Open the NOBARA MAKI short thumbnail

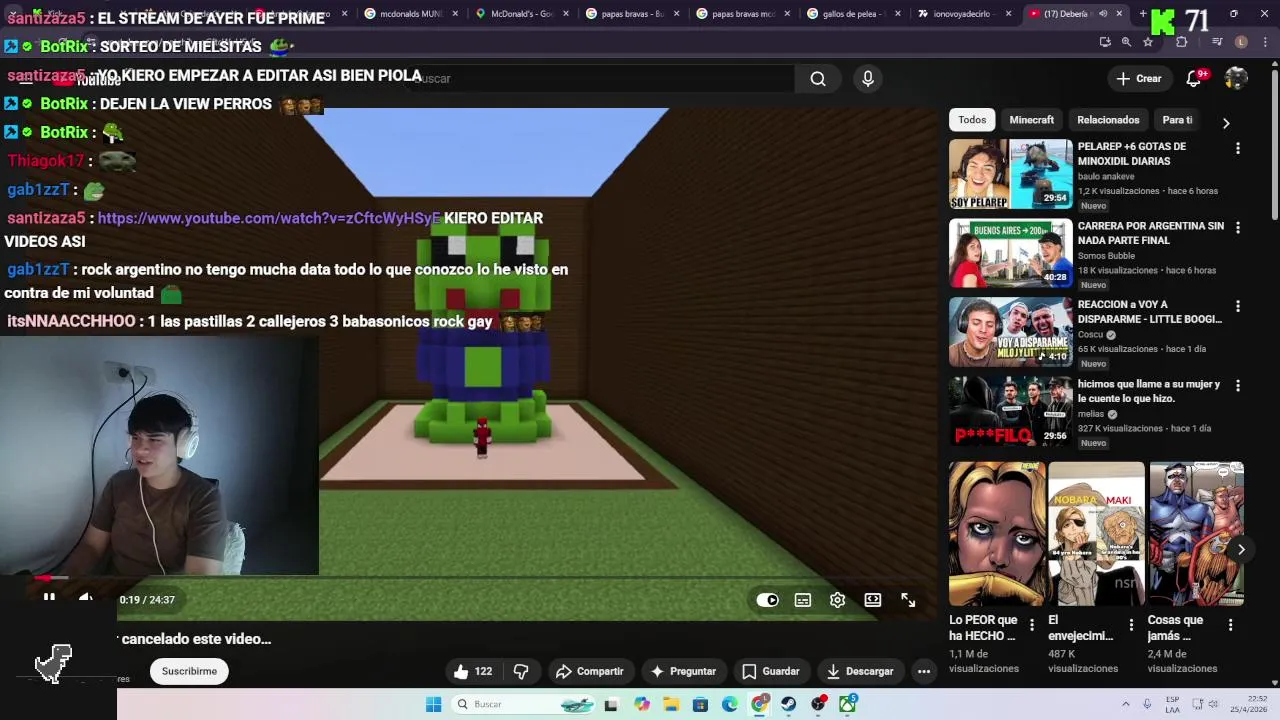(1096, 533)
